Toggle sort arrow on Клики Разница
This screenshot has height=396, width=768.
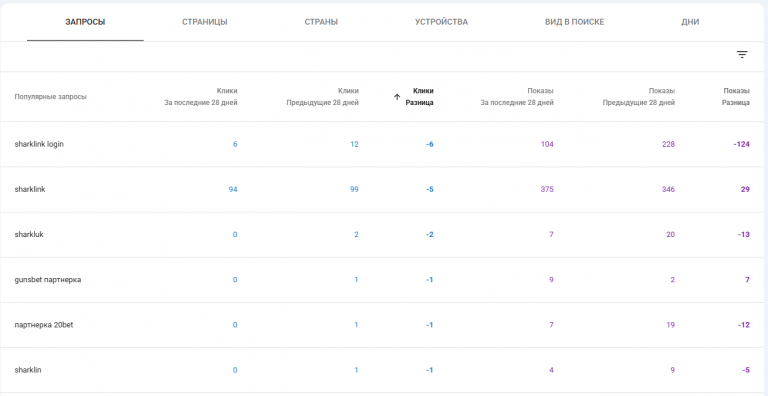click(397, 97)
